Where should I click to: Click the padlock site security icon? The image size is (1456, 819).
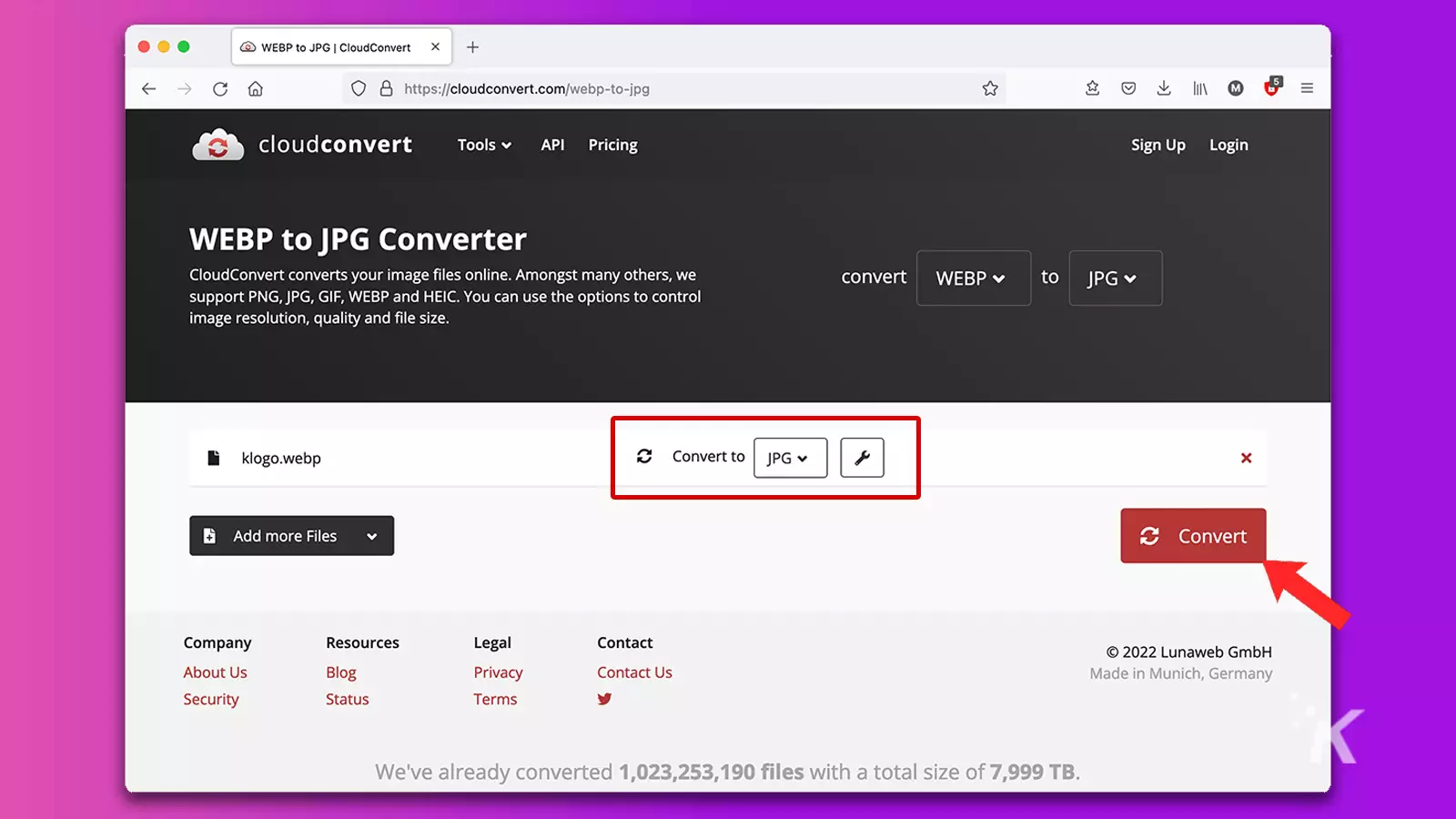[x=386, y=88]
